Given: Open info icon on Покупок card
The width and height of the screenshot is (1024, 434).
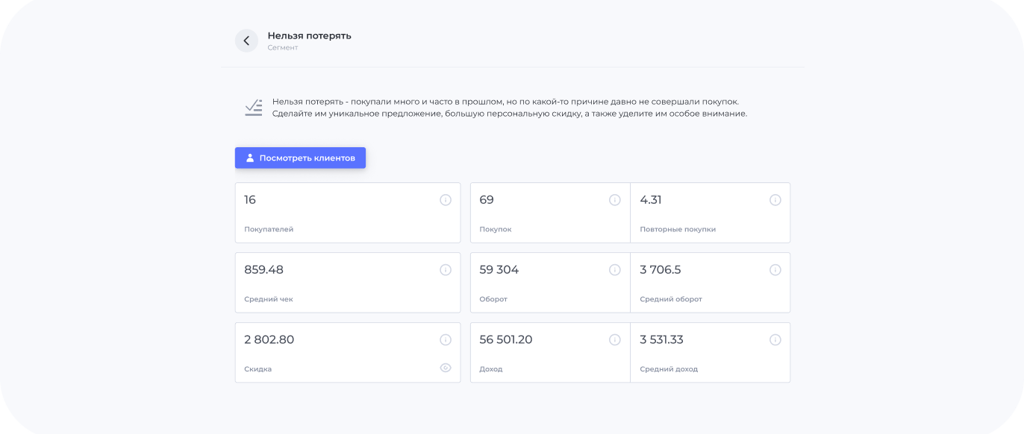Looking at the screenshot, I should [615, 200].
